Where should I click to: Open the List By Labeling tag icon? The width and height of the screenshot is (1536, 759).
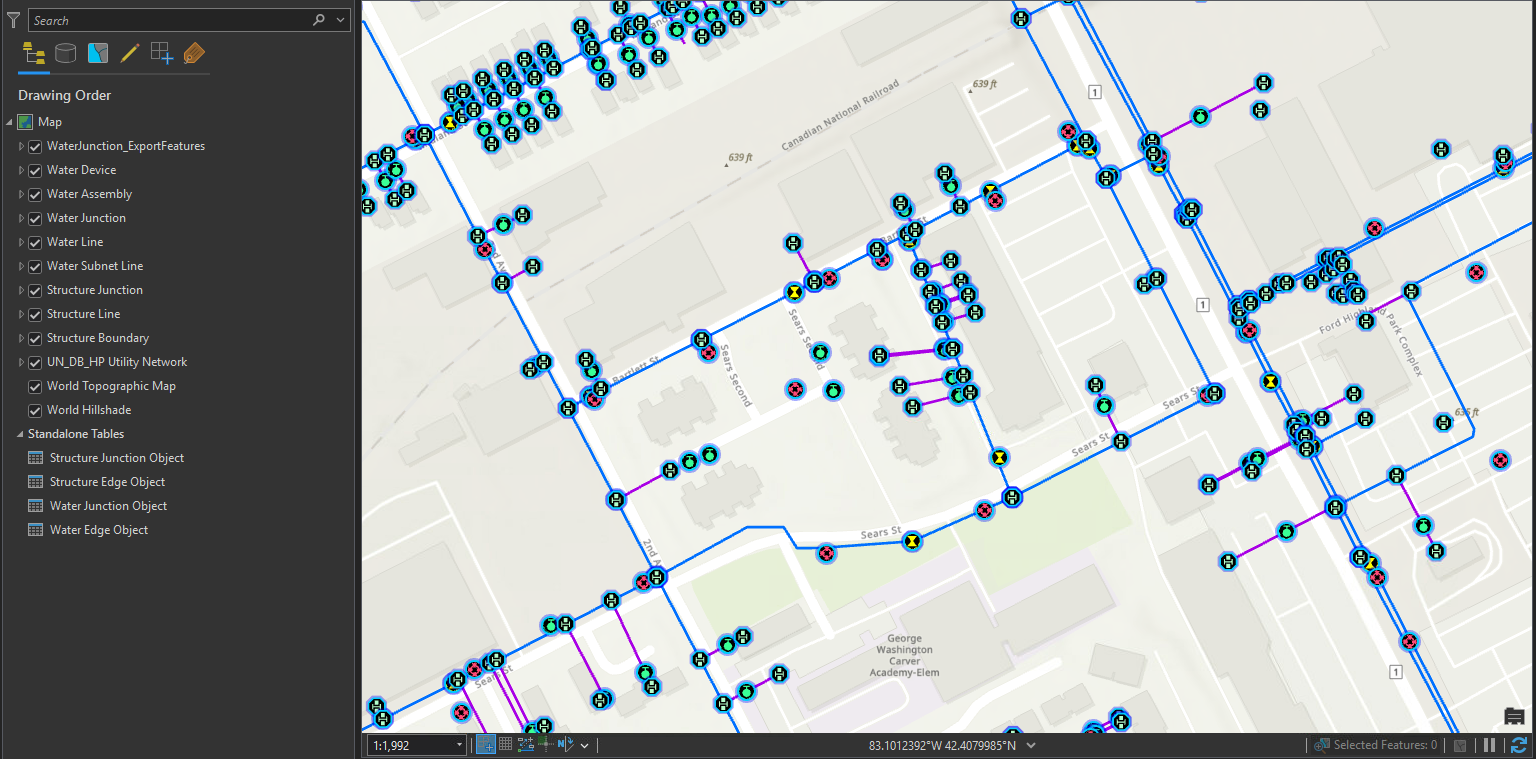[x=194, y=54]
